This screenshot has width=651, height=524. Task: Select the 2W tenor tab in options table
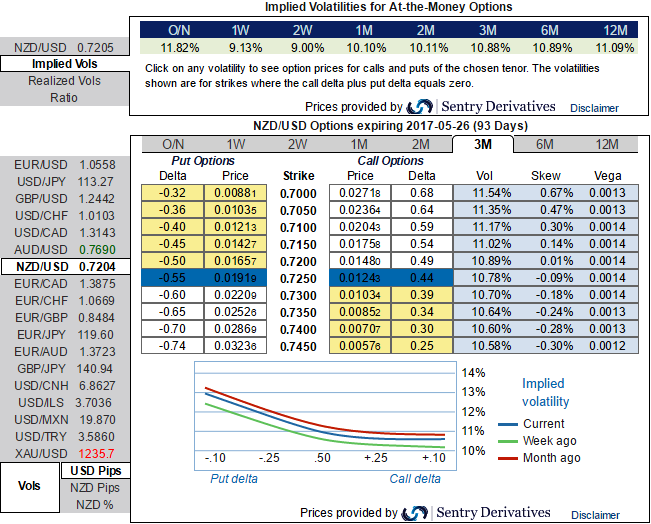(297, 144)
